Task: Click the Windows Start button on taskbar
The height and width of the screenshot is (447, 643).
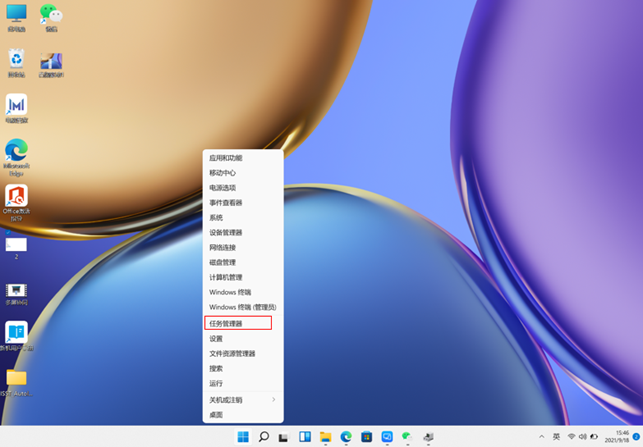Action: pos(244,437)
